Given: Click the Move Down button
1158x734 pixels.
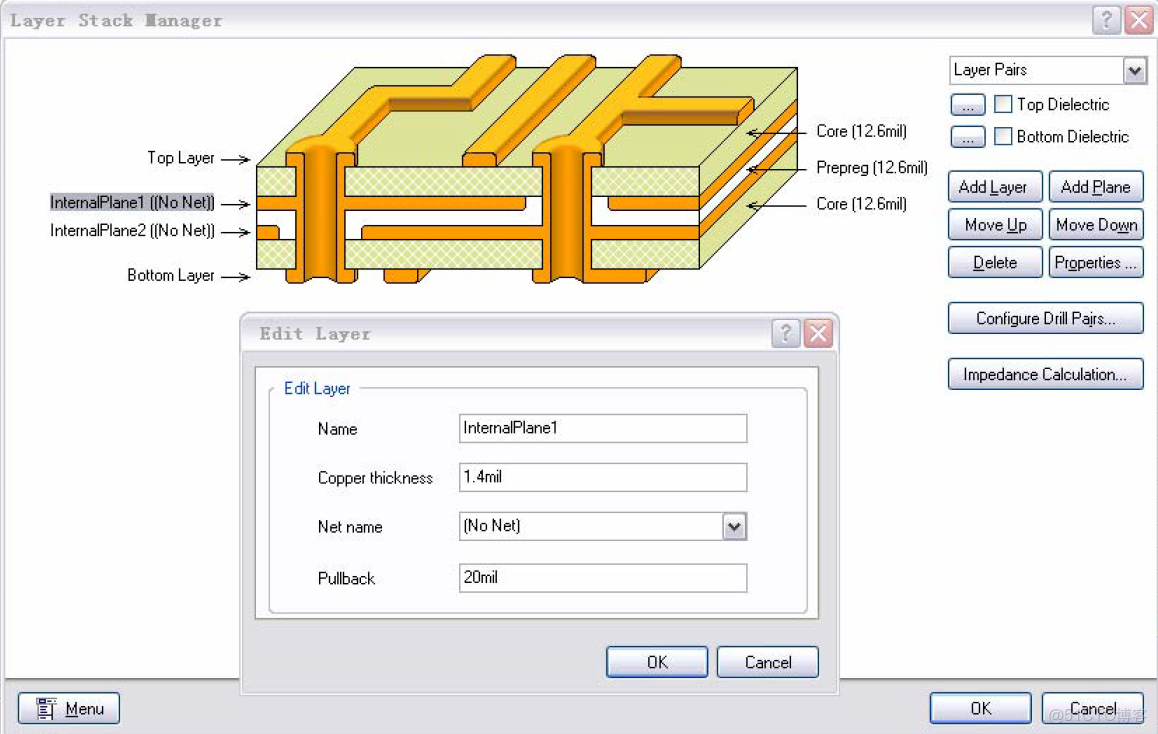Looking at the screenshot, I should [1096, 224].
